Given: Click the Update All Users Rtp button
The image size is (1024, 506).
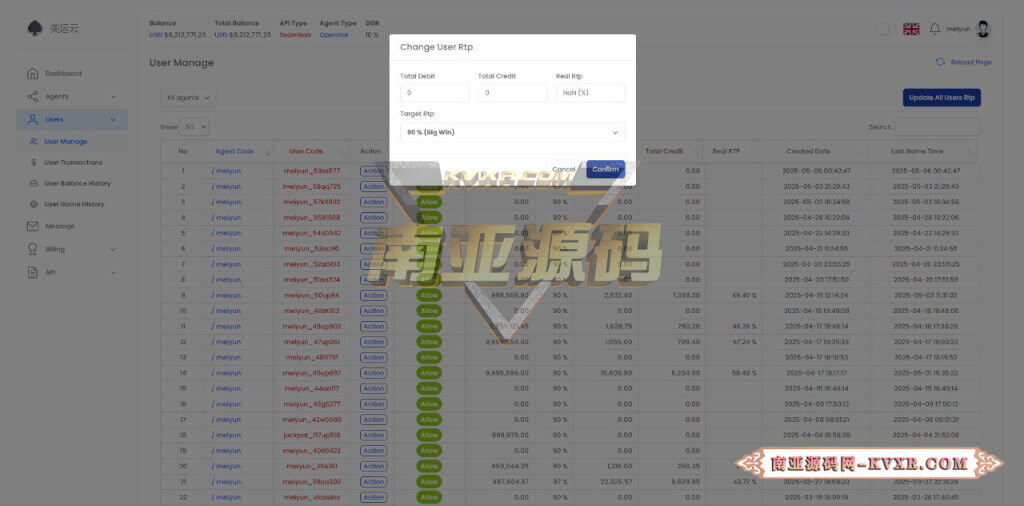Looking at the screenshot, I should [942, 97].
